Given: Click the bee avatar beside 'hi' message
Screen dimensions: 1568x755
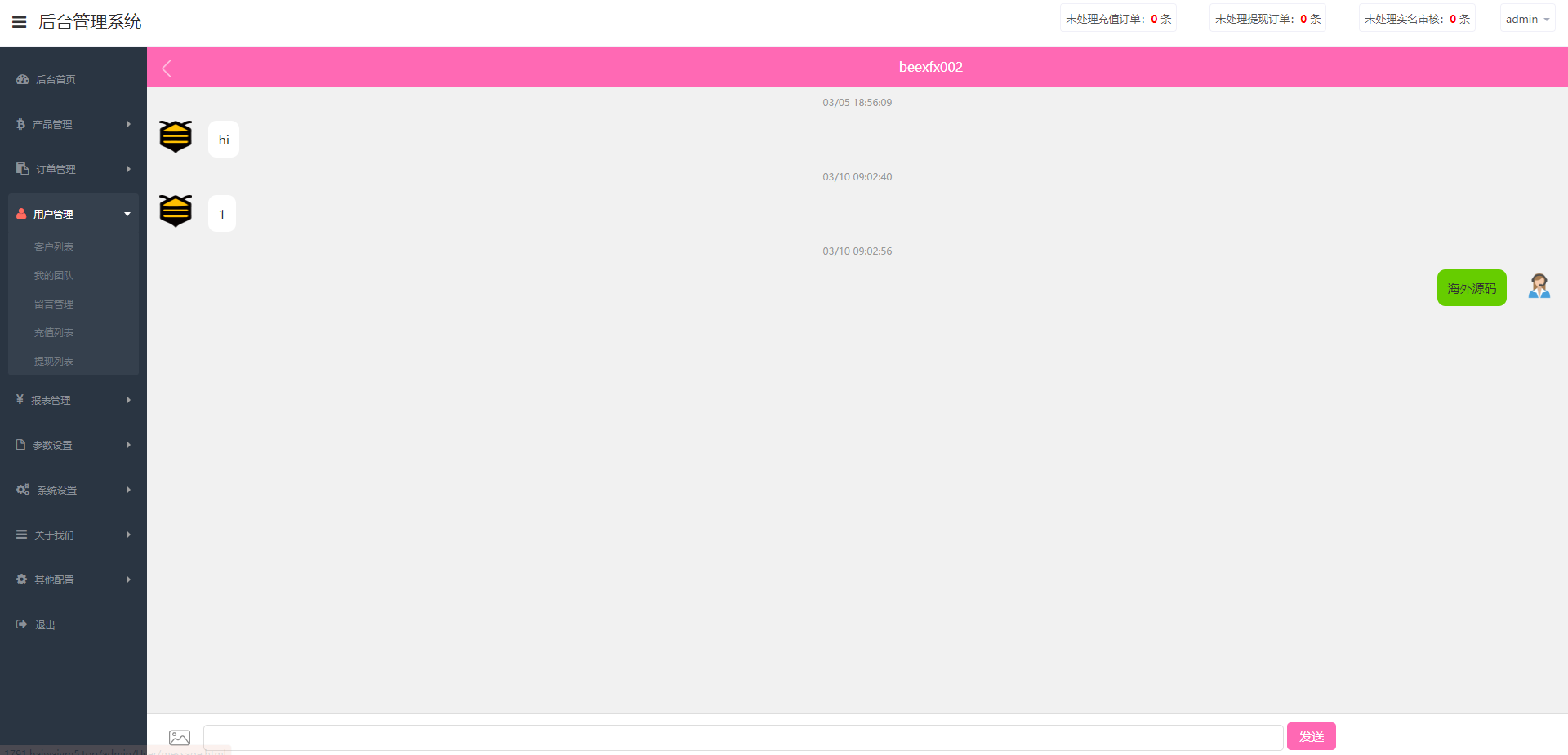Looking at the screenshot, I should coord(176,137).
